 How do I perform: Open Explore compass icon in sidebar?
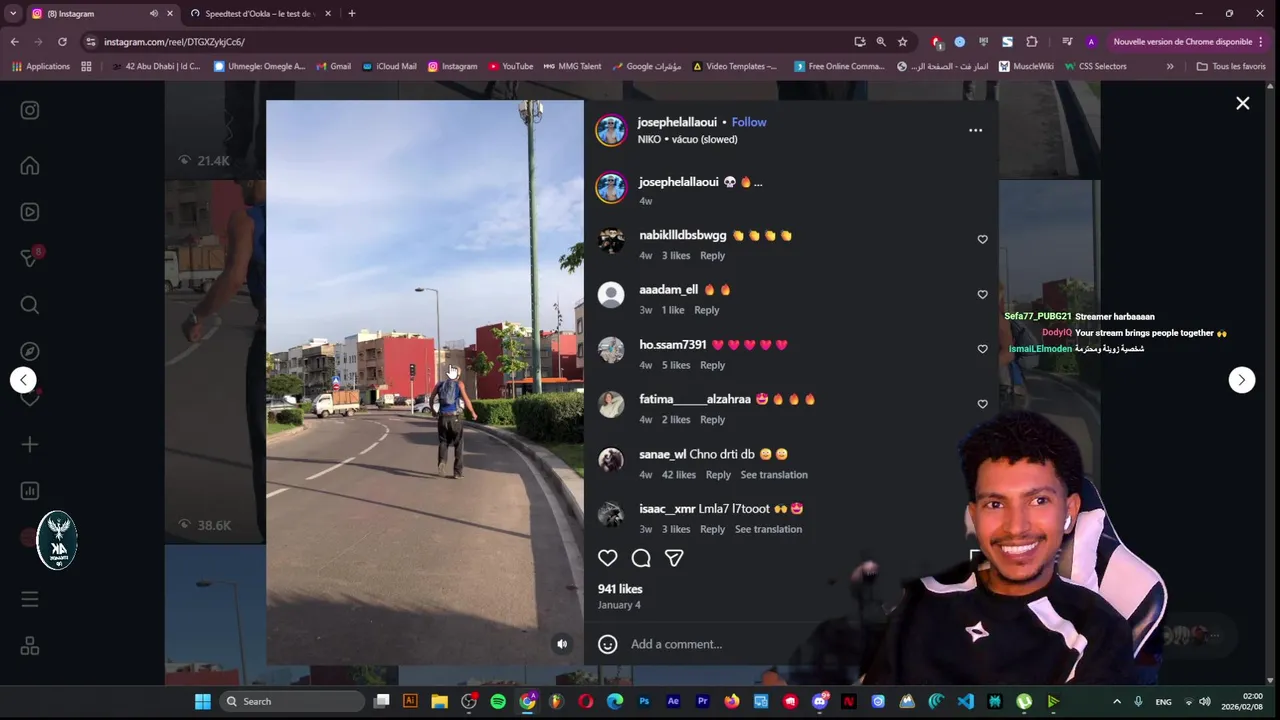(x=30, y=351)
